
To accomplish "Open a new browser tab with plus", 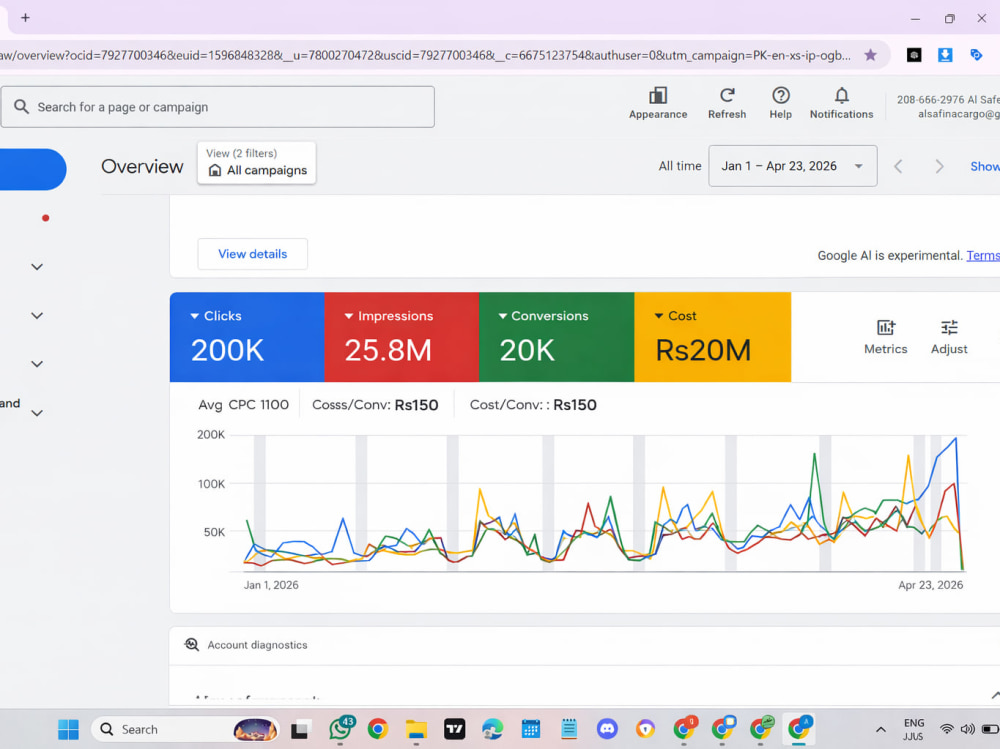I will [x=26, y=18].
